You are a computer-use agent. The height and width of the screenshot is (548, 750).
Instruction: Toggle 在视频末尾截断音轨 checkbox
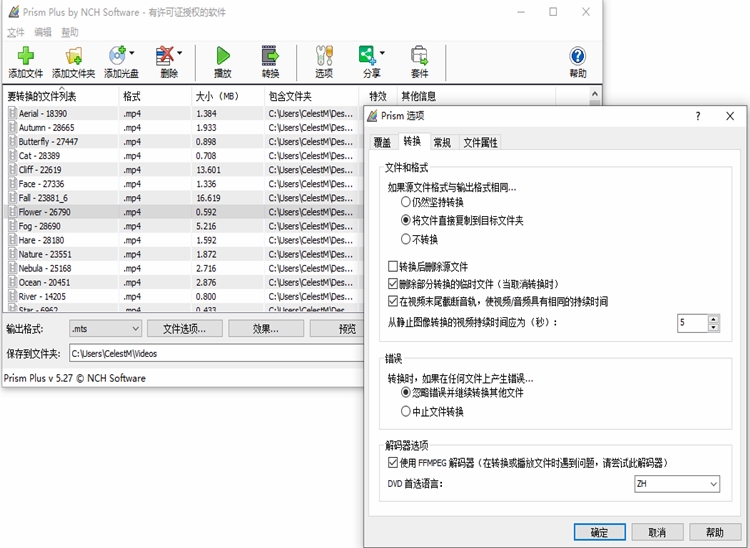393,301
